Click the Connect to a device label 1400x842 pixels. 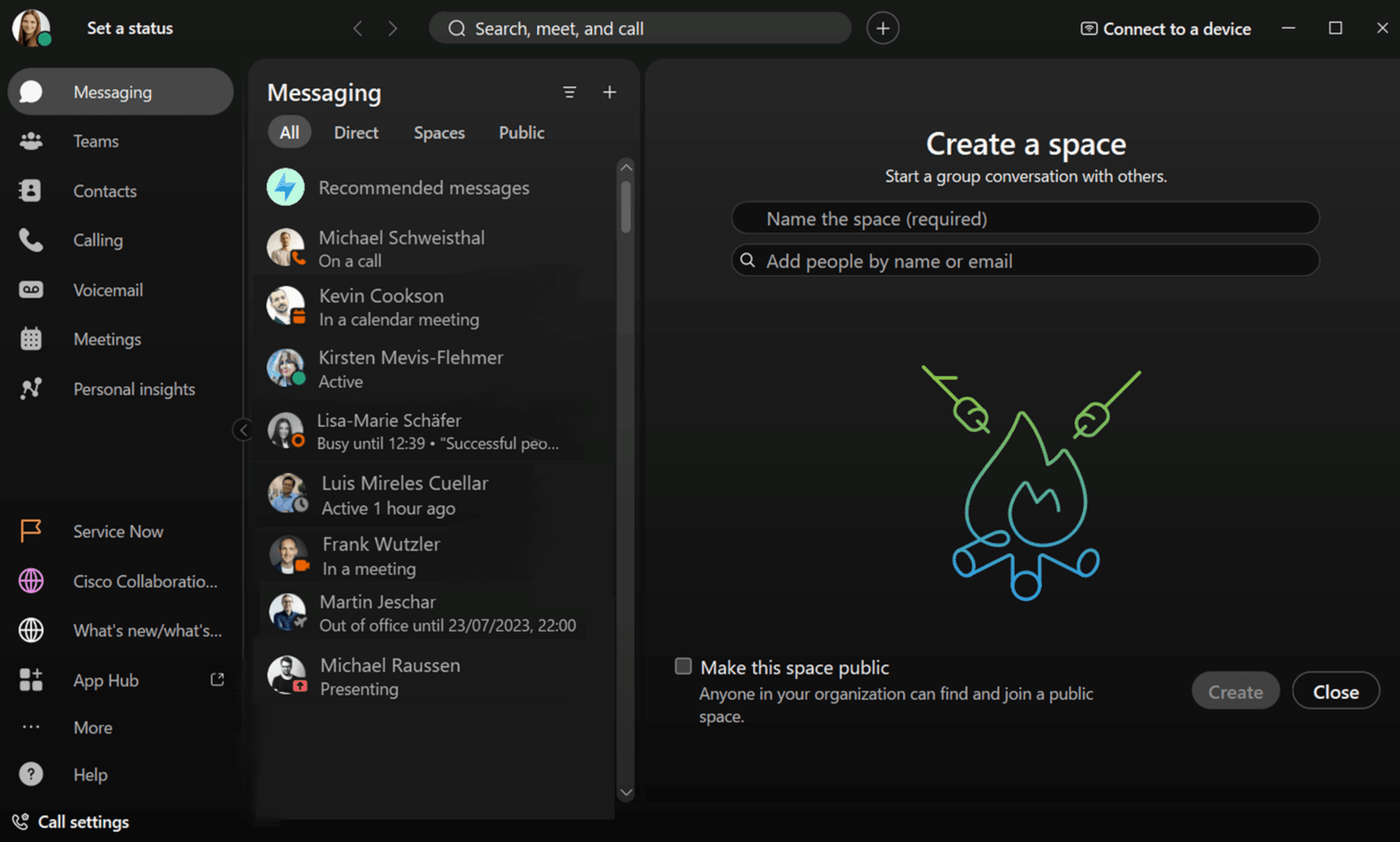1177,29
